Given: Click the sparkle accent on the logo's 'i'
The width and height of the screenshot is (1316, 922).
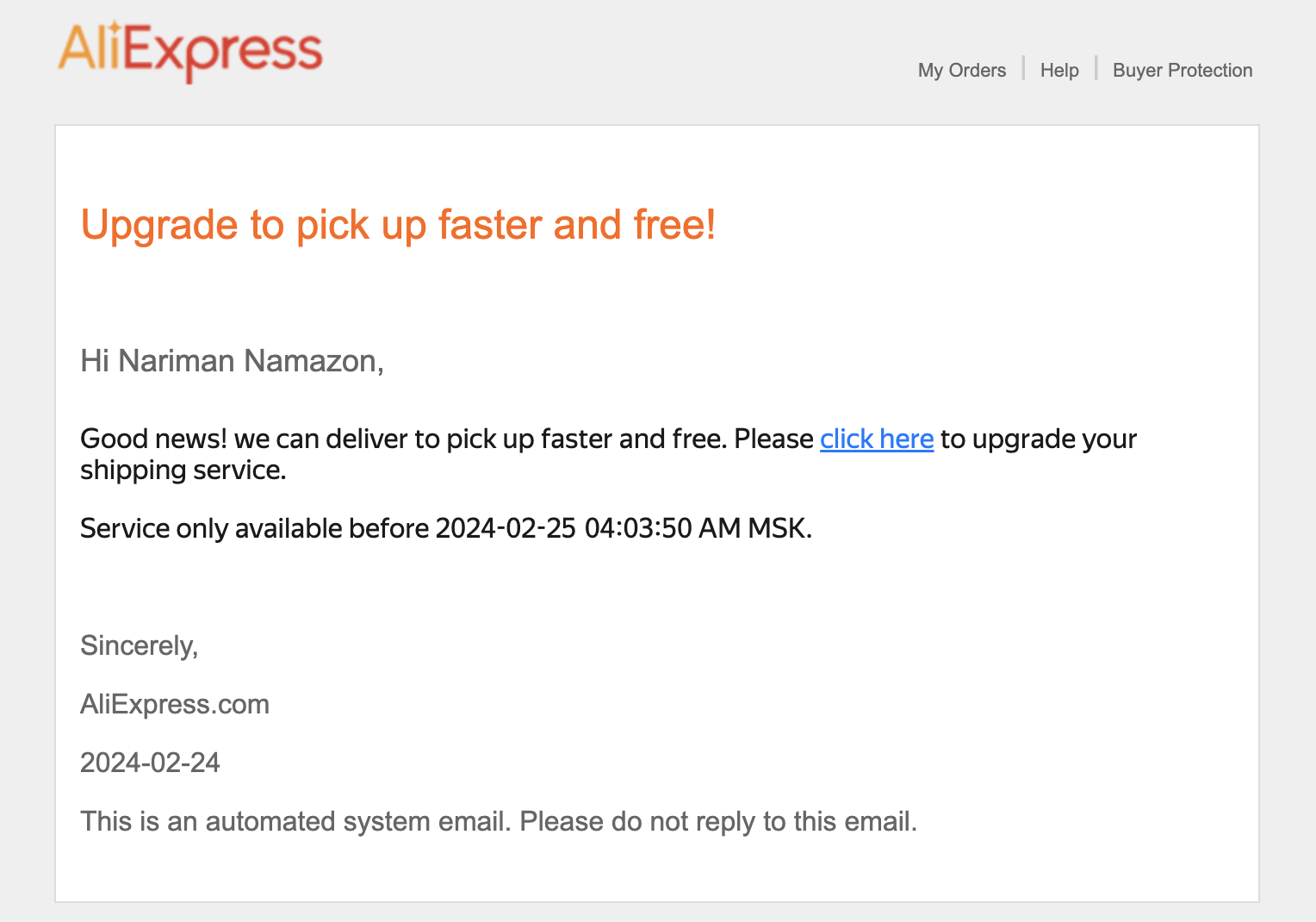Looking at the screenshot, I should click(115, 28).
